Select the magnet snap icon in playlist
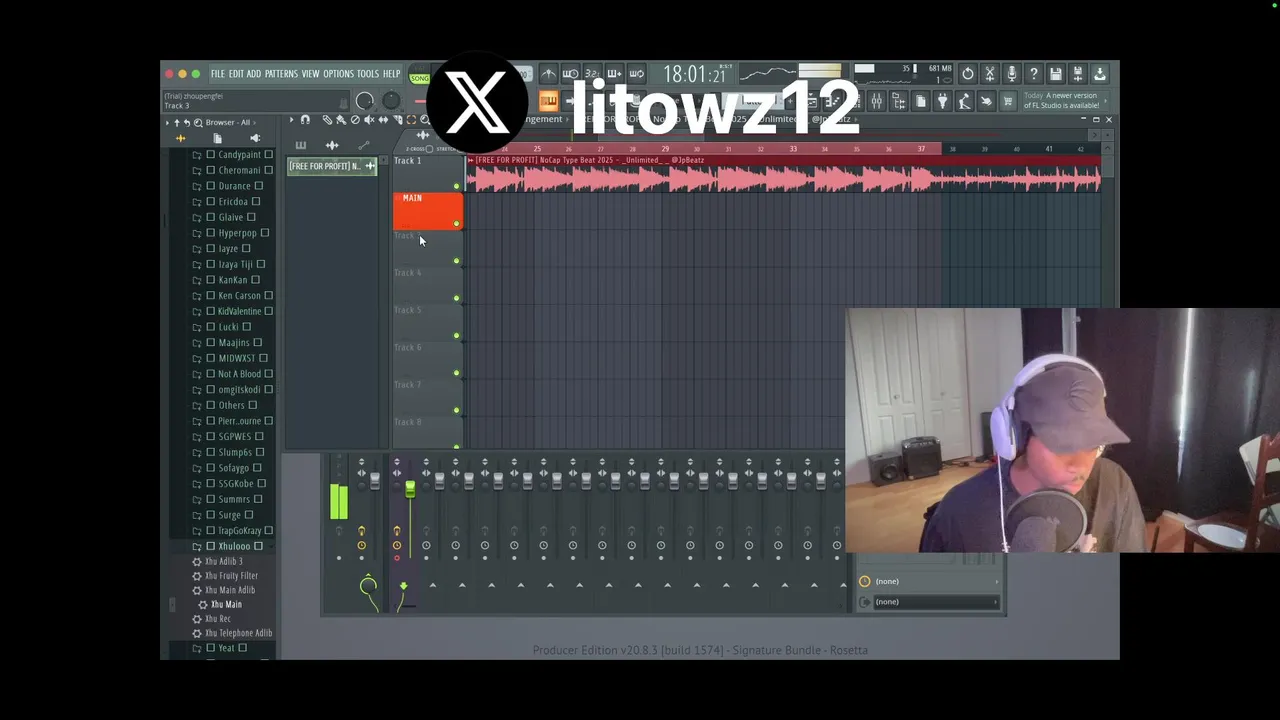This screenshot has height=720, width=1280. (305, 120)
